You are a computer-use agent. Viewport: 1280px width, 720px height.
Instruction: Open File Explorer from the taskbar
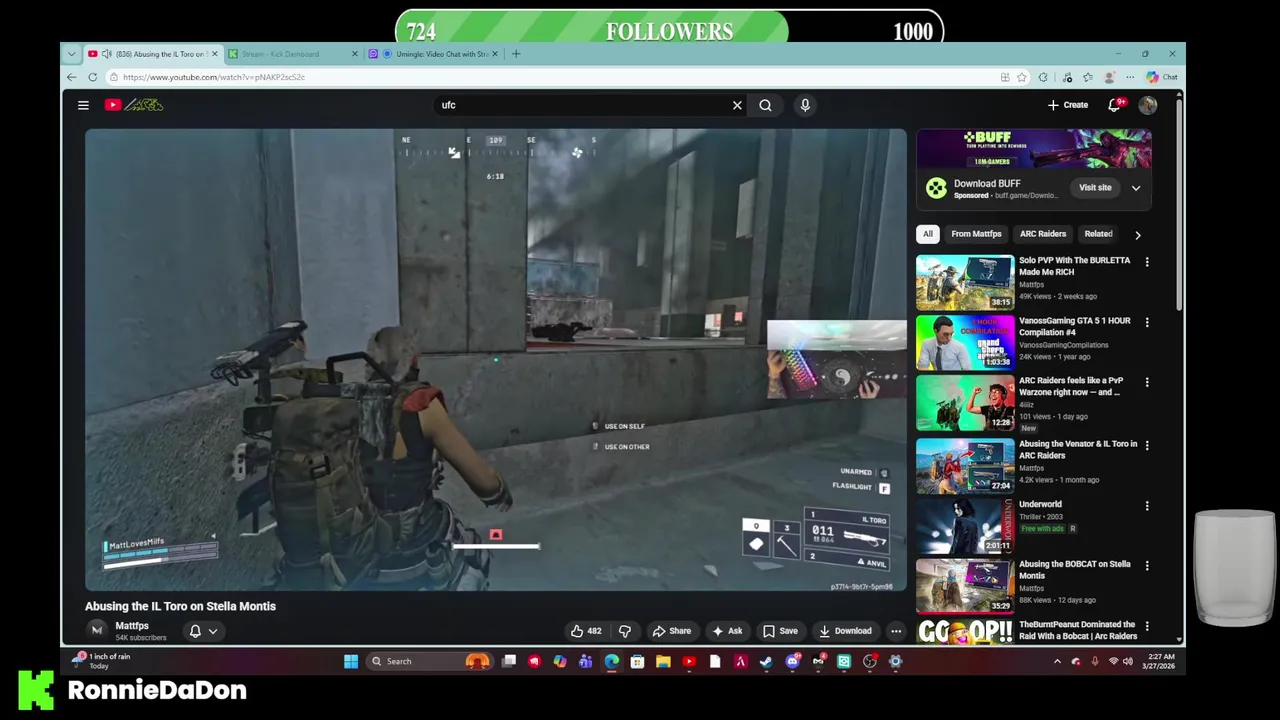click(x=663, y=661)
